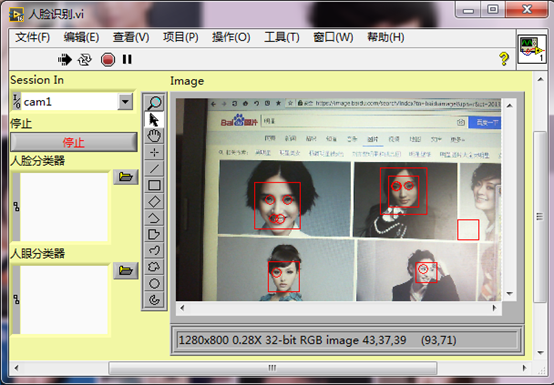Viewport: 554px width, 385px height.
Task: Pause the running VI
Action: coord(127,59)
